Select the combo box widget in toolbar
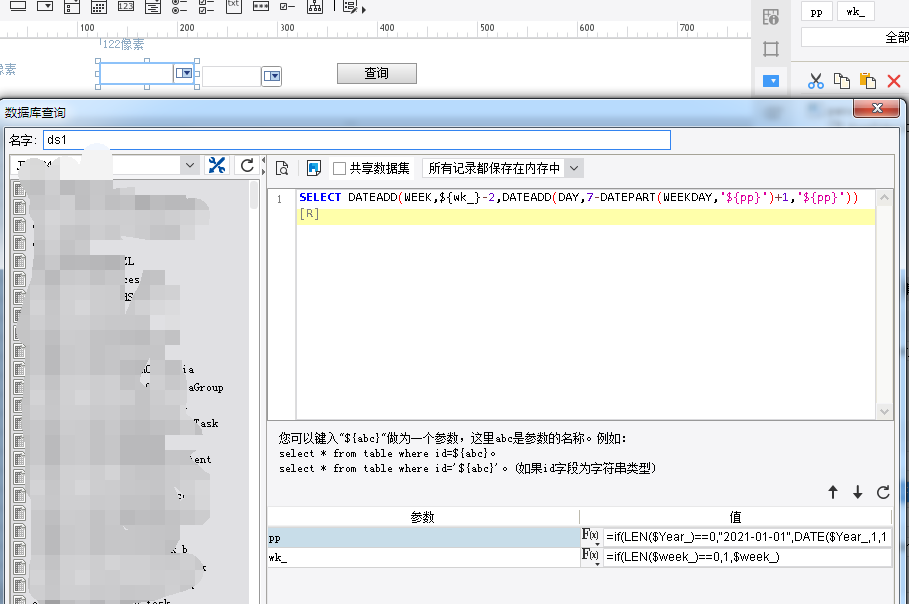Image resolution: width=909 pixels, height=604 pixels. tap(45, 6)
